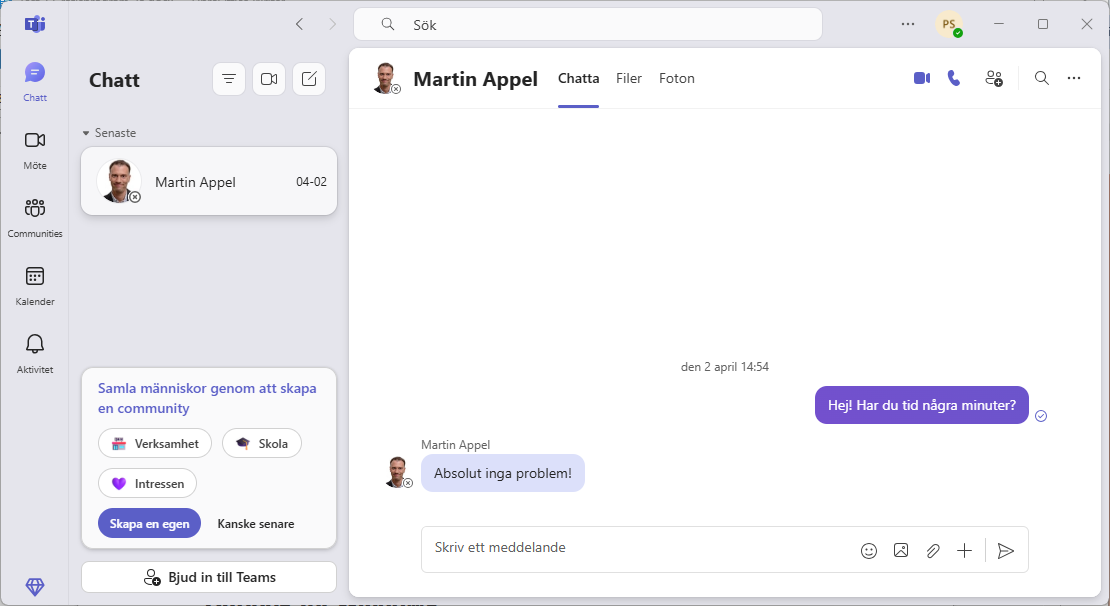Open the Möte section in the sidebar
Screen dimensions: 1110x606
point(34,148)
